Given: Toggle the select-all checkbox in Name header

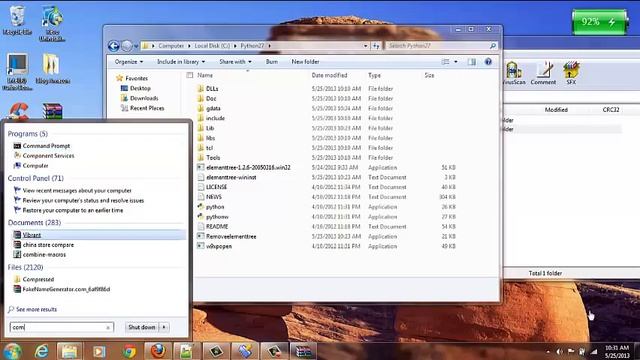Looking at the screenshot, I should [189, 75].
